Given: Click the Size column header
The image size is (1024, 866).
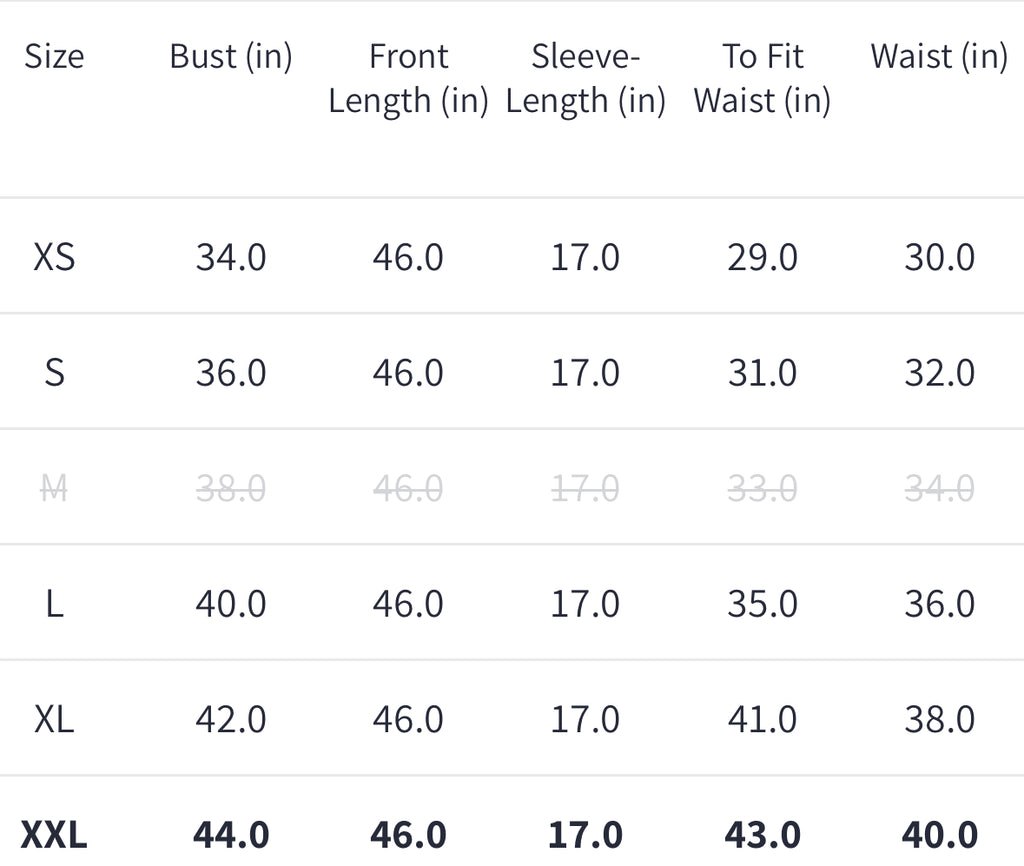Looking at the screenshot, I should click(54, 56).
